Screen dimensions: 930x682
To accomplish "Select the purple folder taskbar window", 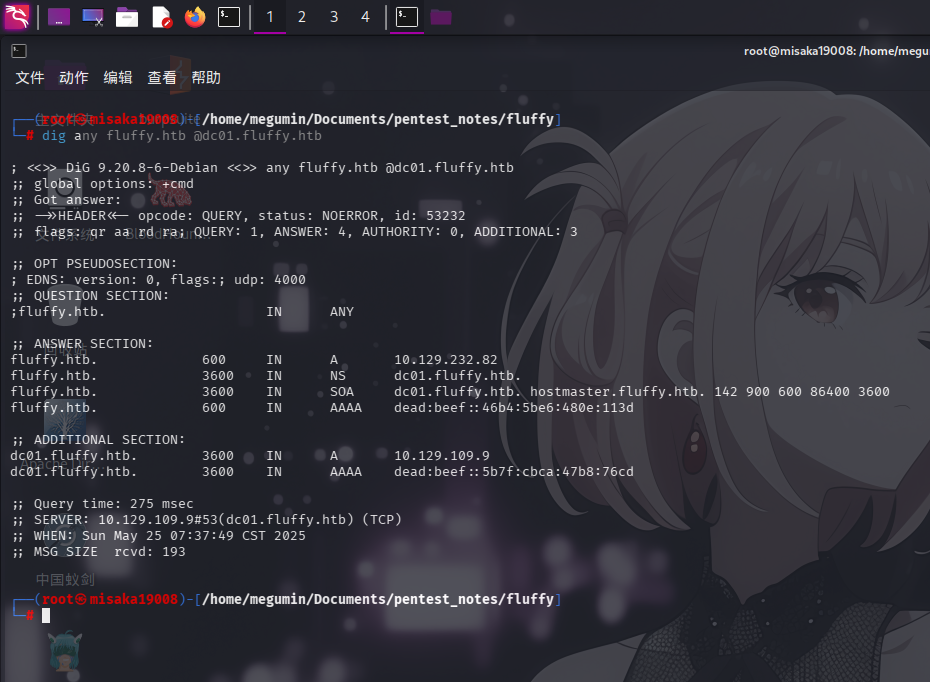I will click(x=441, y=17).
